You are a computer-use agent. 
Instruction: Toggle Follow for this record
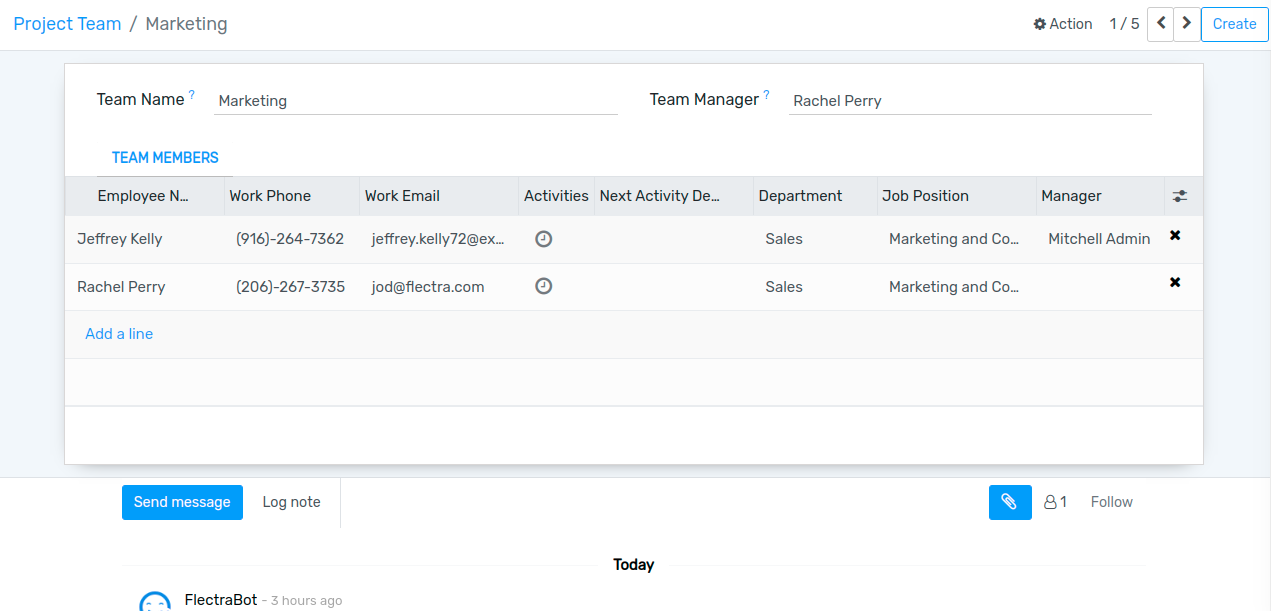[1111, 502]
